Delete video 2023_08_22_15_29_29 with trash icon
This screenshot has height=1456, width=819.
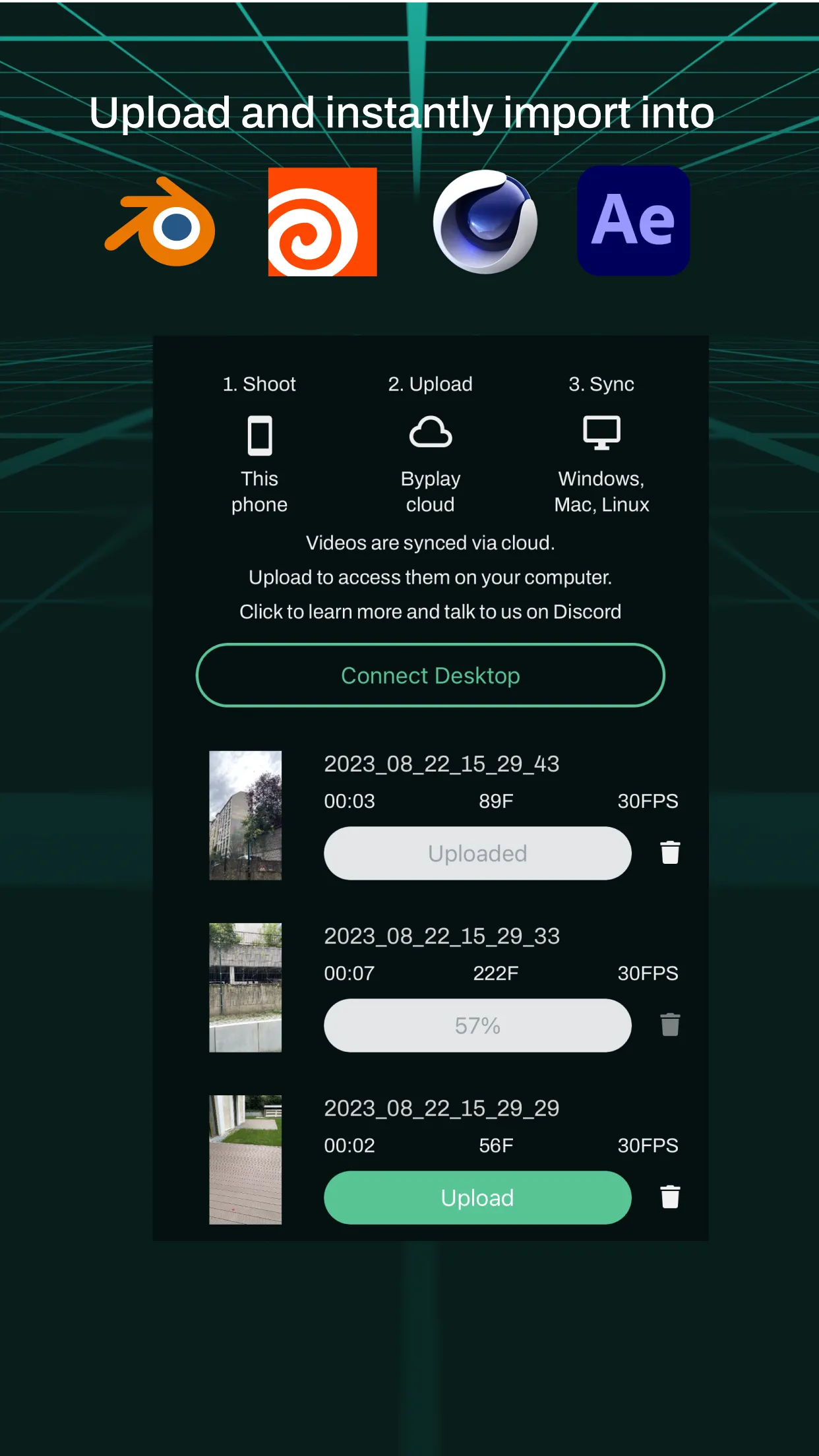coord(670,1197)
